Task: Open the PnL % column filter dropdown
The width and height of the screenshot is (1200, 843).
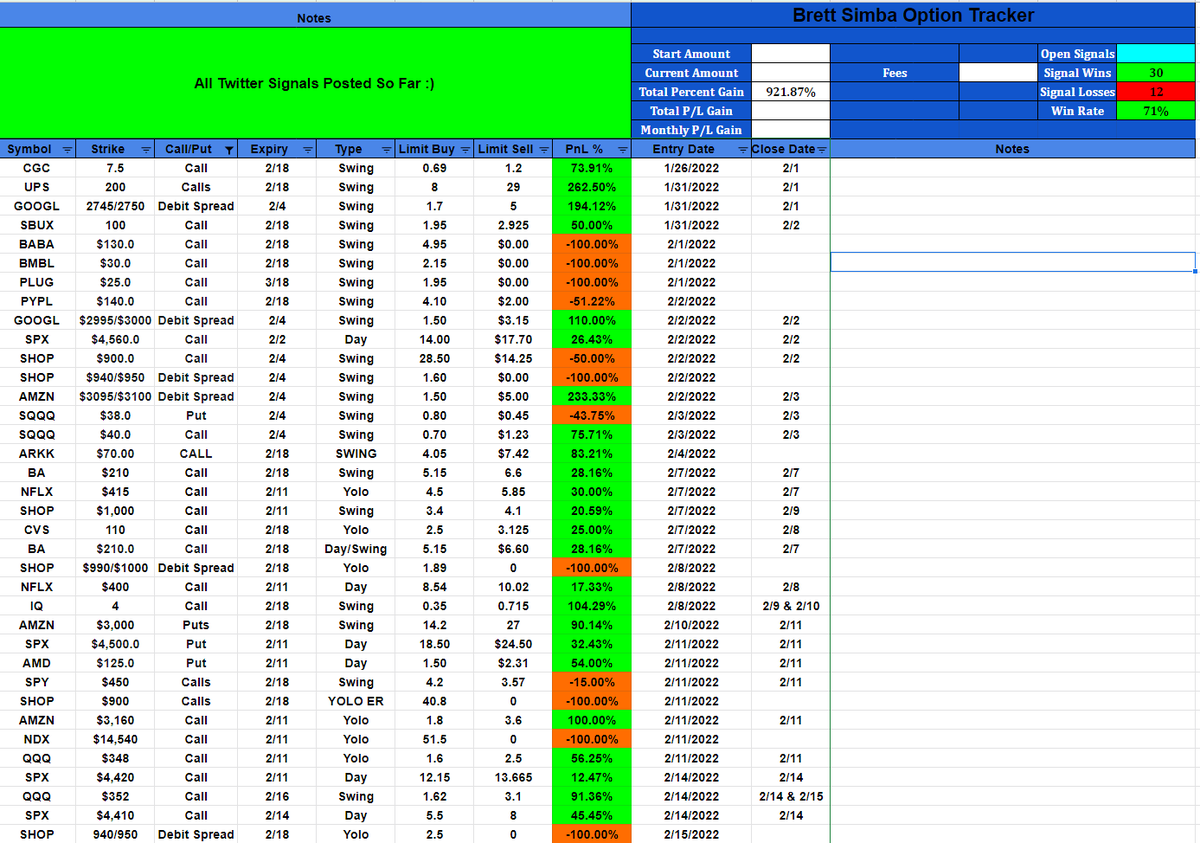Action: pos(622,150)
